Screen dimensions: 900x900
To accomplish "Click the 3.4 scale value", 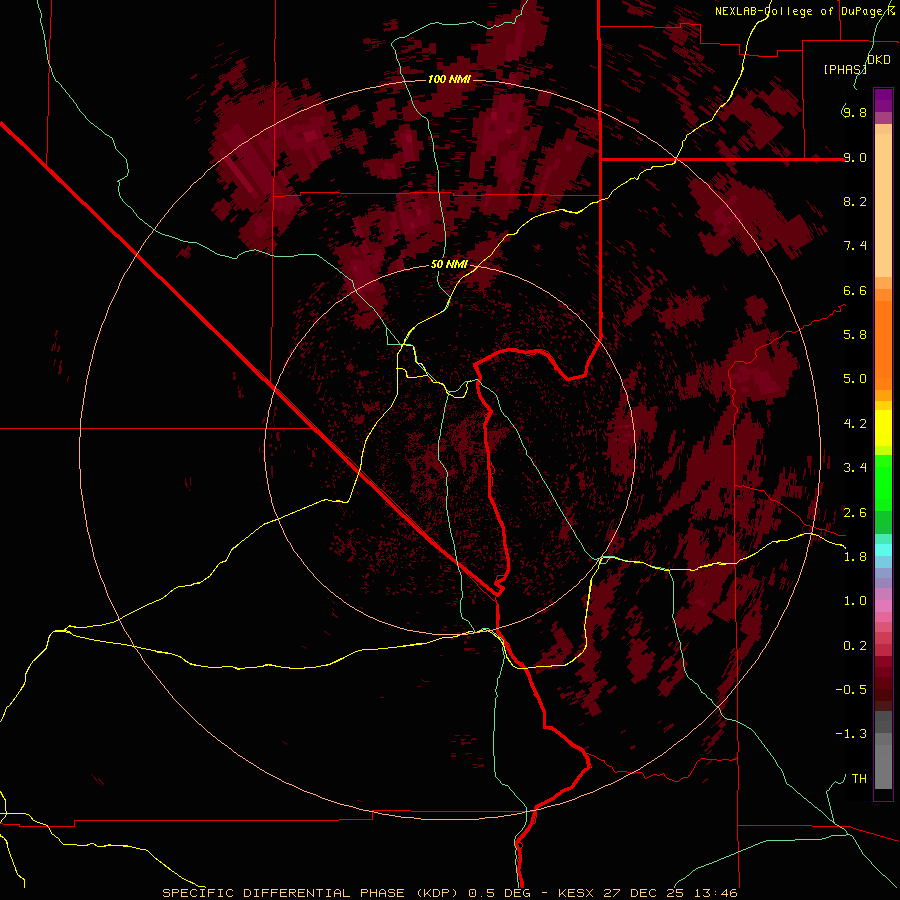I will (x=855, y=468).
